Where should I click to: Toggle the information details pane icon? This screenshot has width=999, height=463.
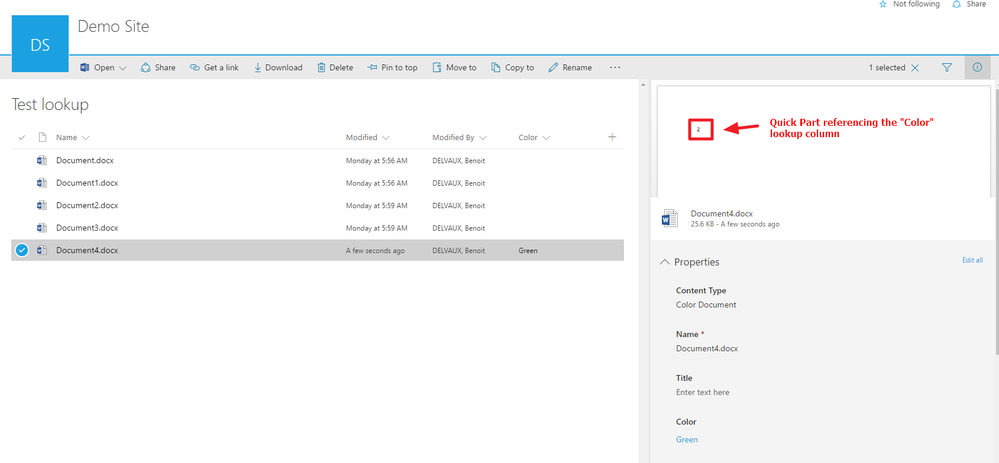point(977,68)
